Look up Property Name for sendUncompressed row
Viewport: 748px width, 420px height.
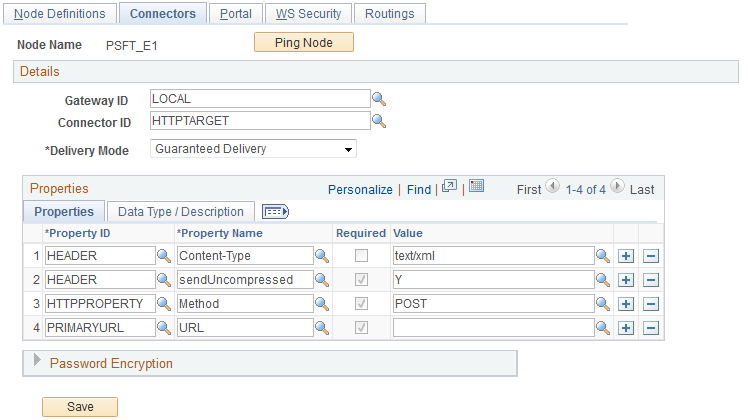322,280
